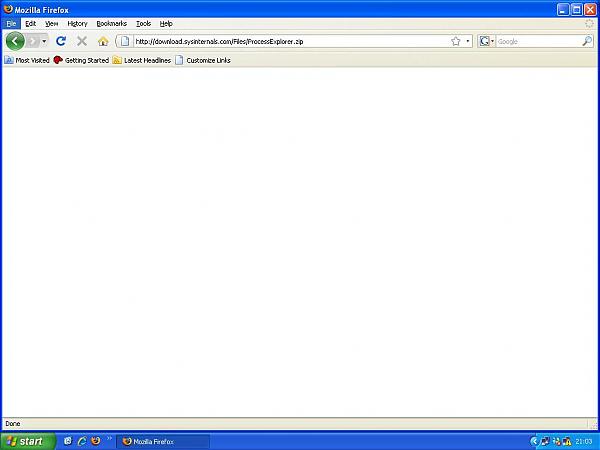Show desktop via quick launch icon
This screenshot has height=450, width=600.
point(68,441)
